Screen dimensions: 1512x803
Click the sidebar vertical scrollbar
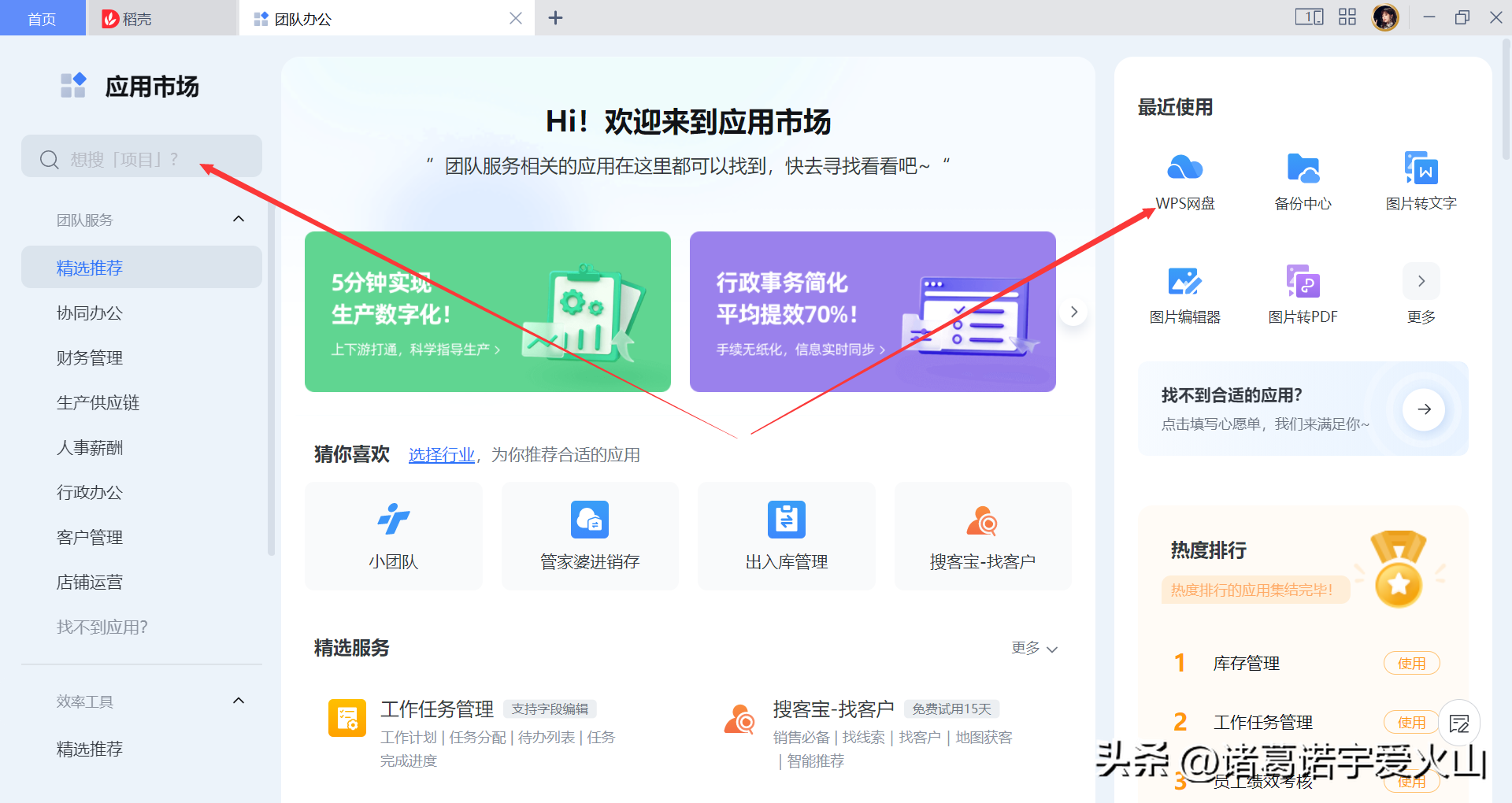(271, 378)
